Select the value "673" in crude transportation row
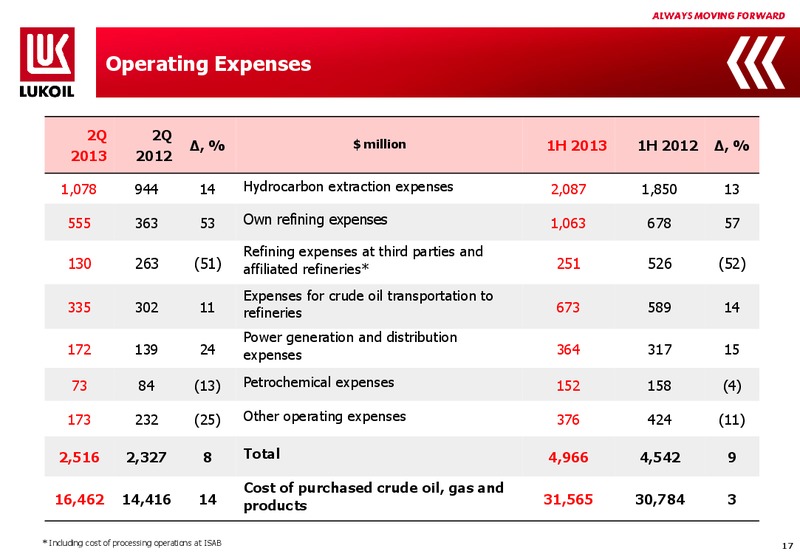Image resolution: width=800 pixels, height=554 pixels. 568,308
